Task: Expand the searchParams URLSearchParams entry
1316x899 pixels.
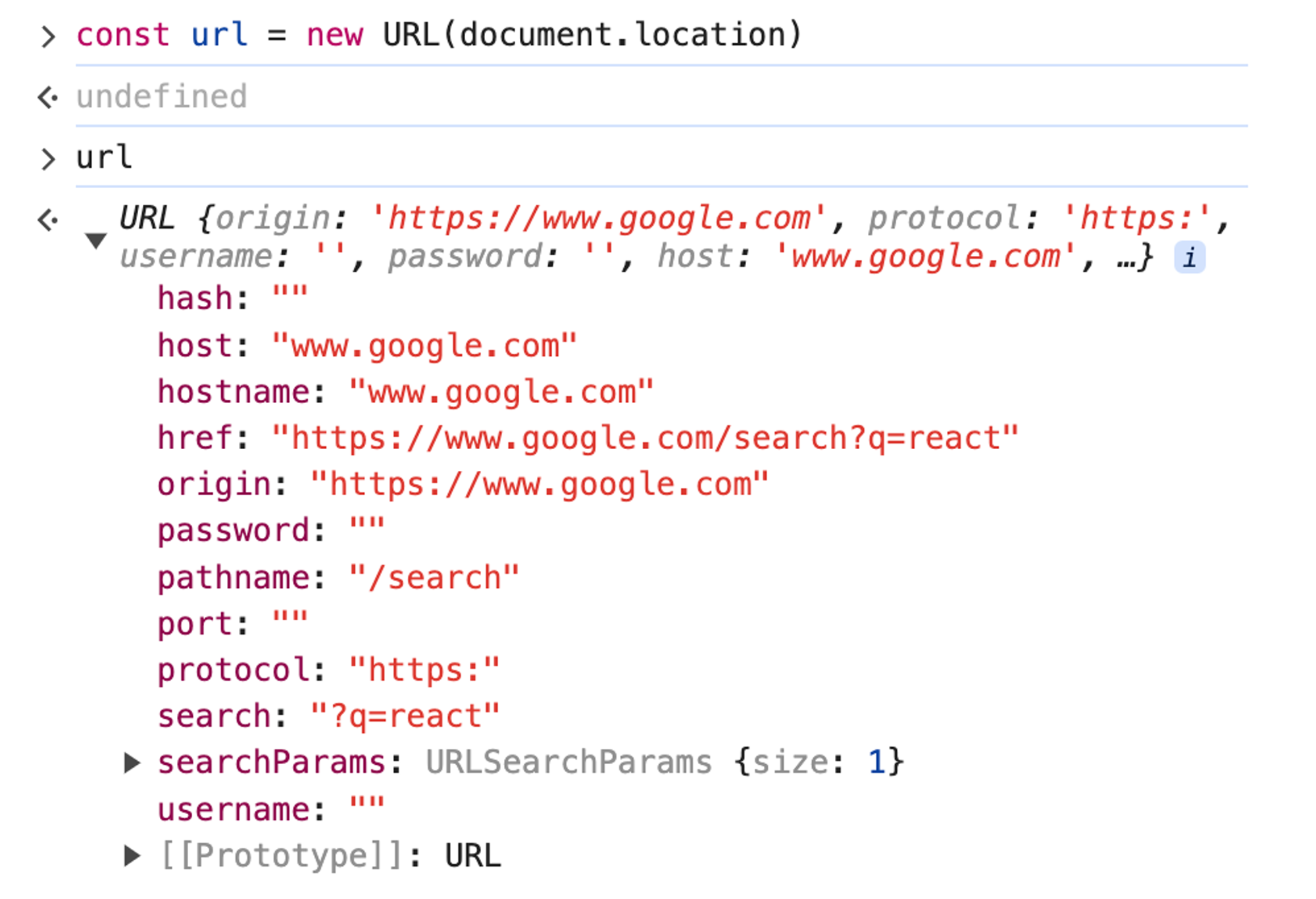Action: [132, 762]
